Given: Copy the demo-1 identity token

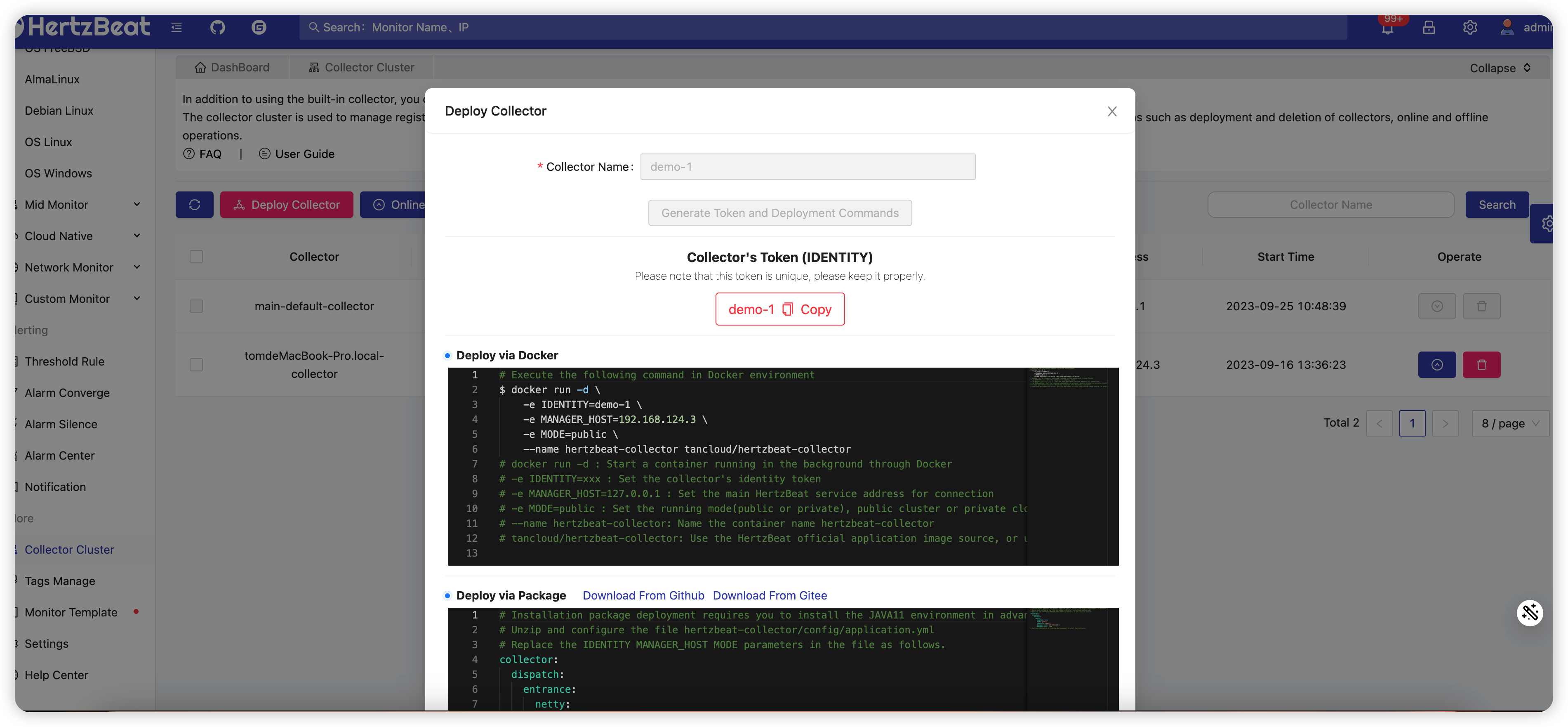Looking at the screenshot, I should pos(780,309).
